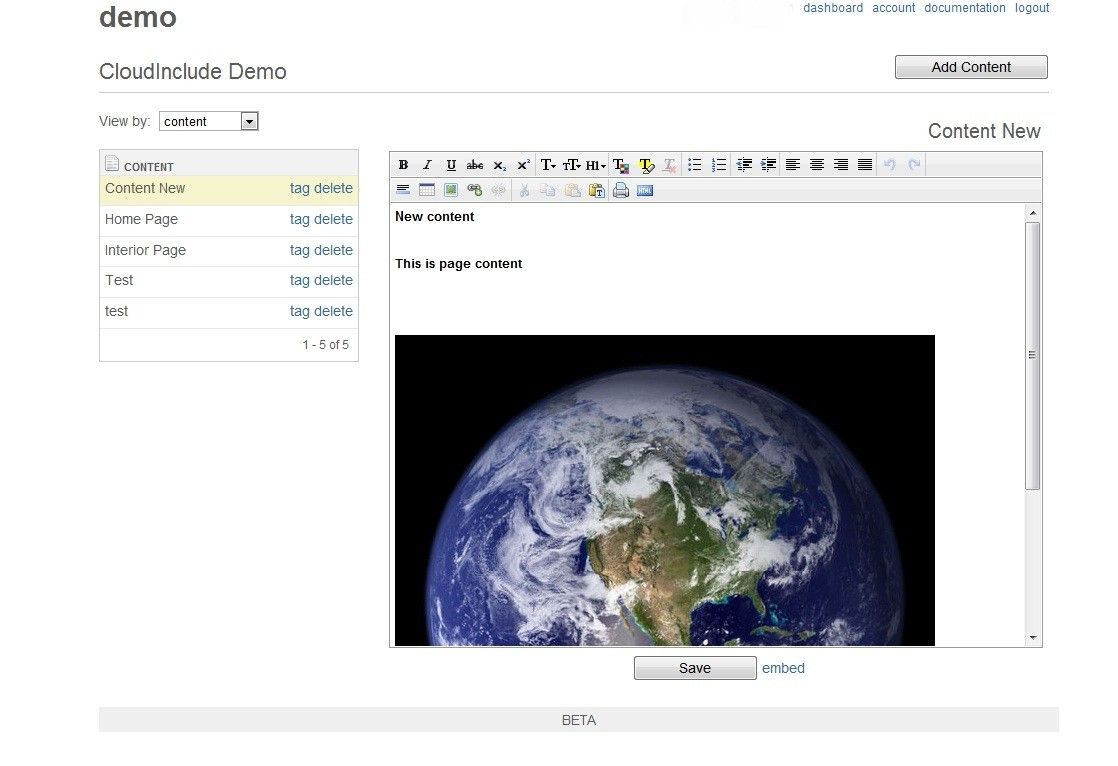Click the redo icon

point(914,165)
